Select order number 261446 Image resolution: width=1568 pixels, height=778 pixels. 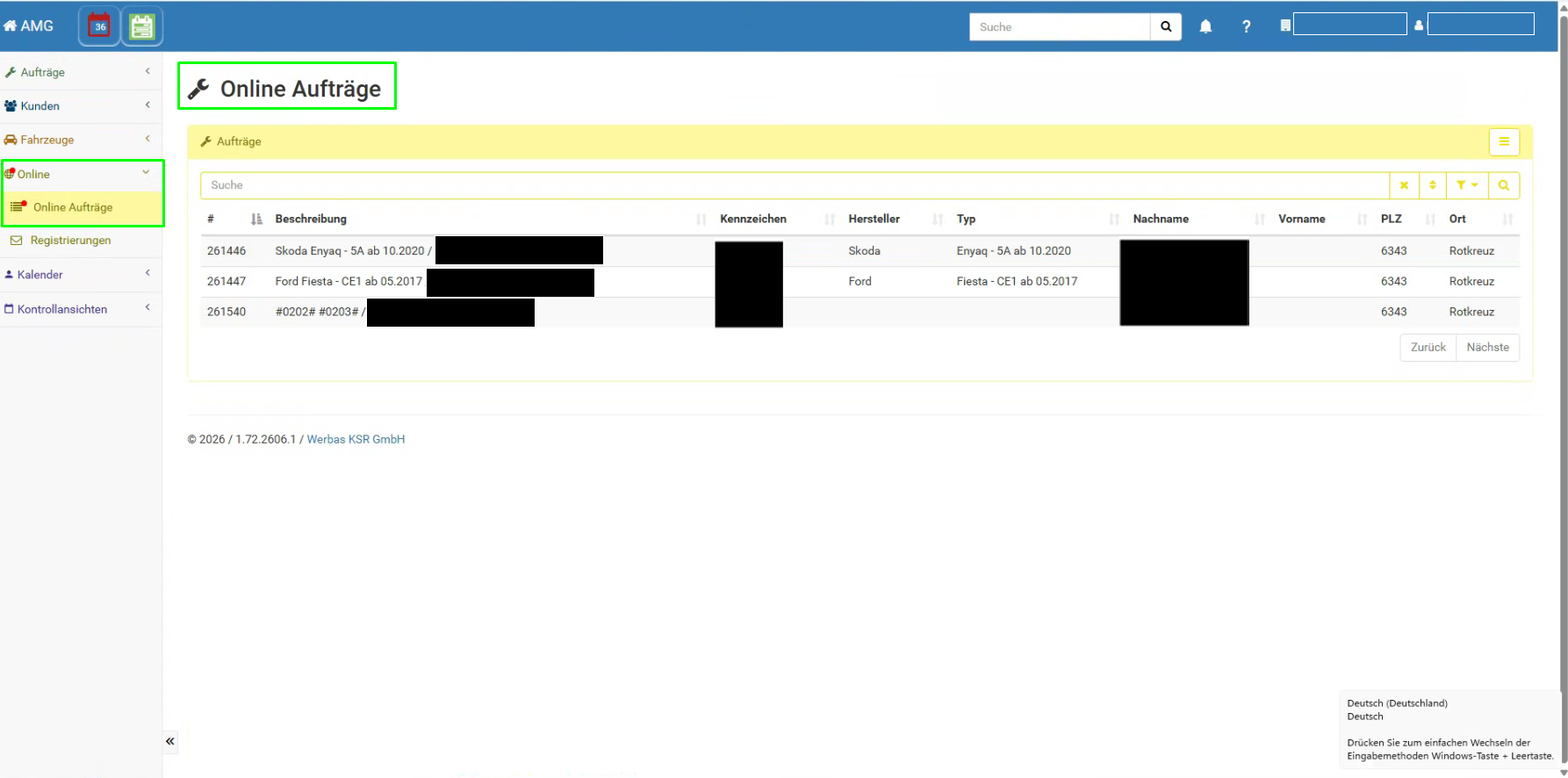point(227,251)
